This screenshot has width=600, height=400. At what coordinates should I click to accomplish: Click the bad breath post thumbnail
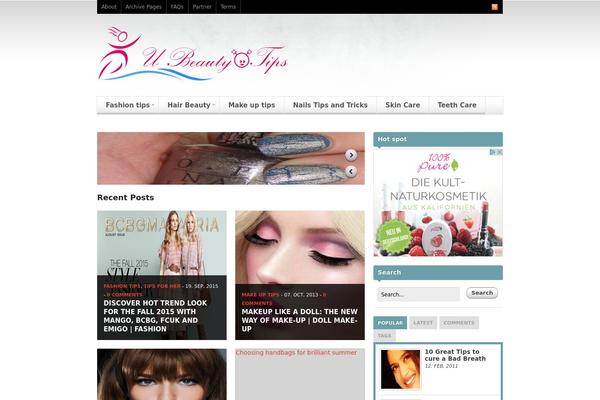tap(400, 369)
